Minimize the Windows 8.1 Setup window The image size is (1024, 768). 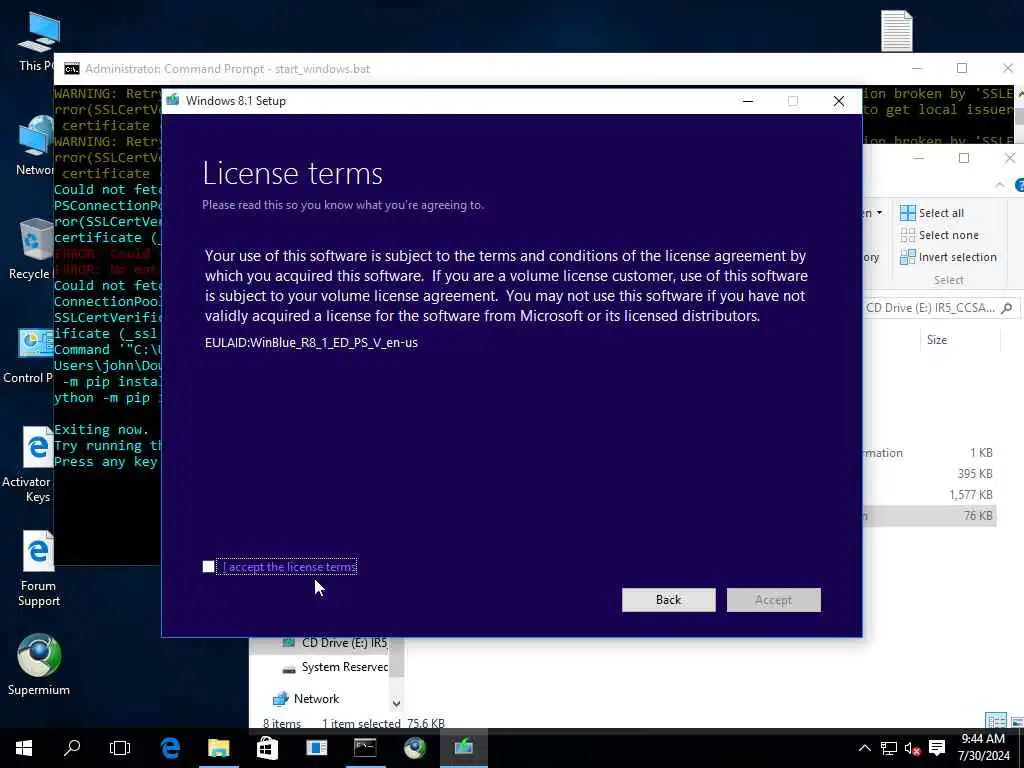(748, 101)
